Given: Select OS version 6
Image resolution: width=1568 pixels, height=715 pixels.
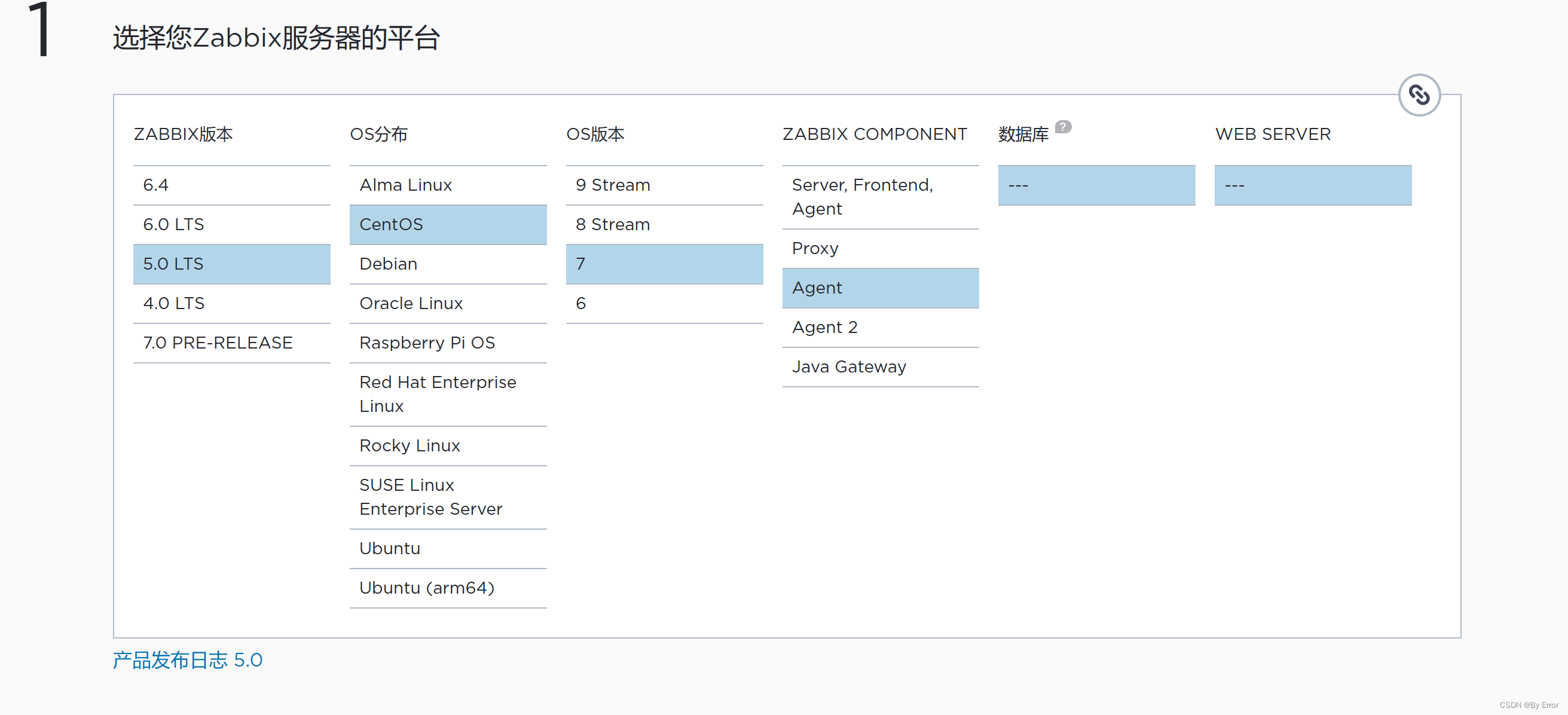Looking at the screenshot, I should tap(664, 304).
